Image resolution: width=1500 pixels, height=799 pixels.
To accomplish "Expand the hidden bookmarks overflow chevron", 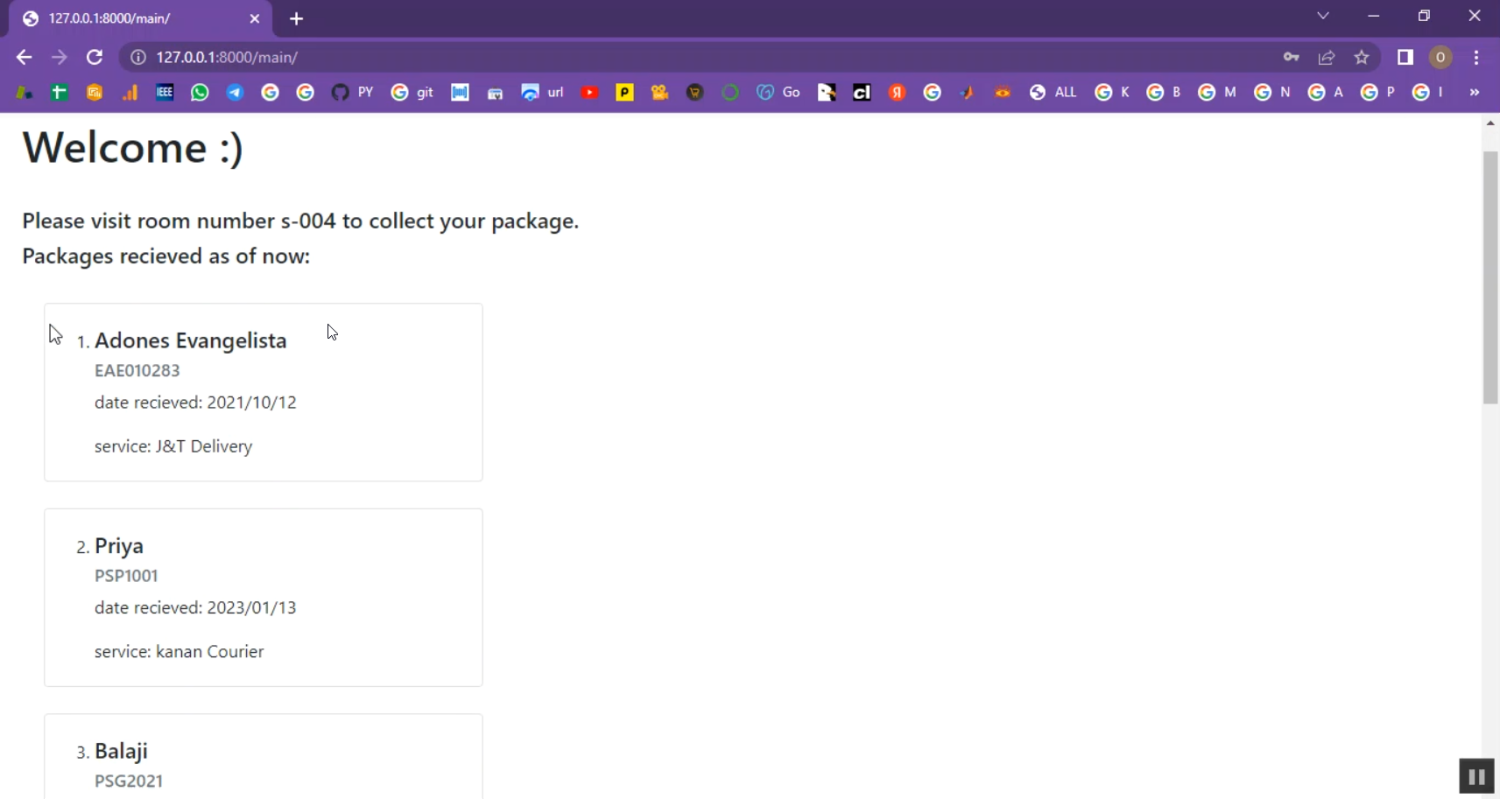I will pos(1474,92).
